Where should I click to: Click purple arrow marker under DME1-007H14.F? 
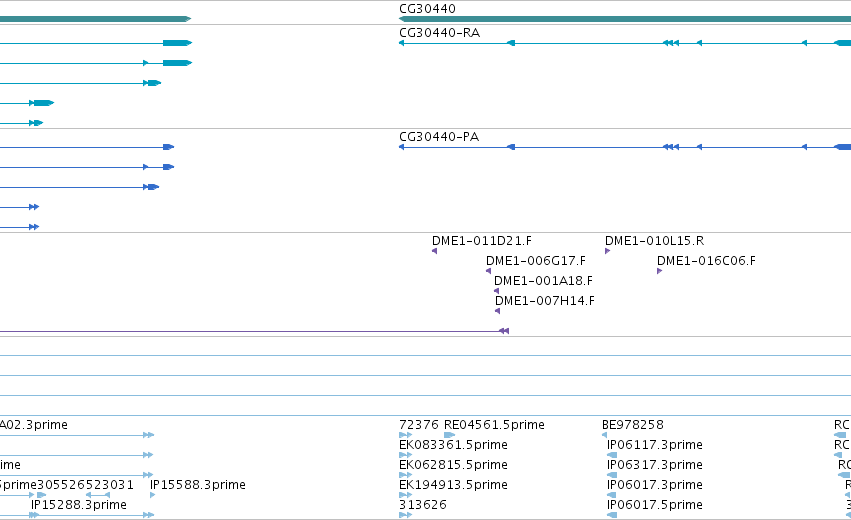click(x=497, y=311)
